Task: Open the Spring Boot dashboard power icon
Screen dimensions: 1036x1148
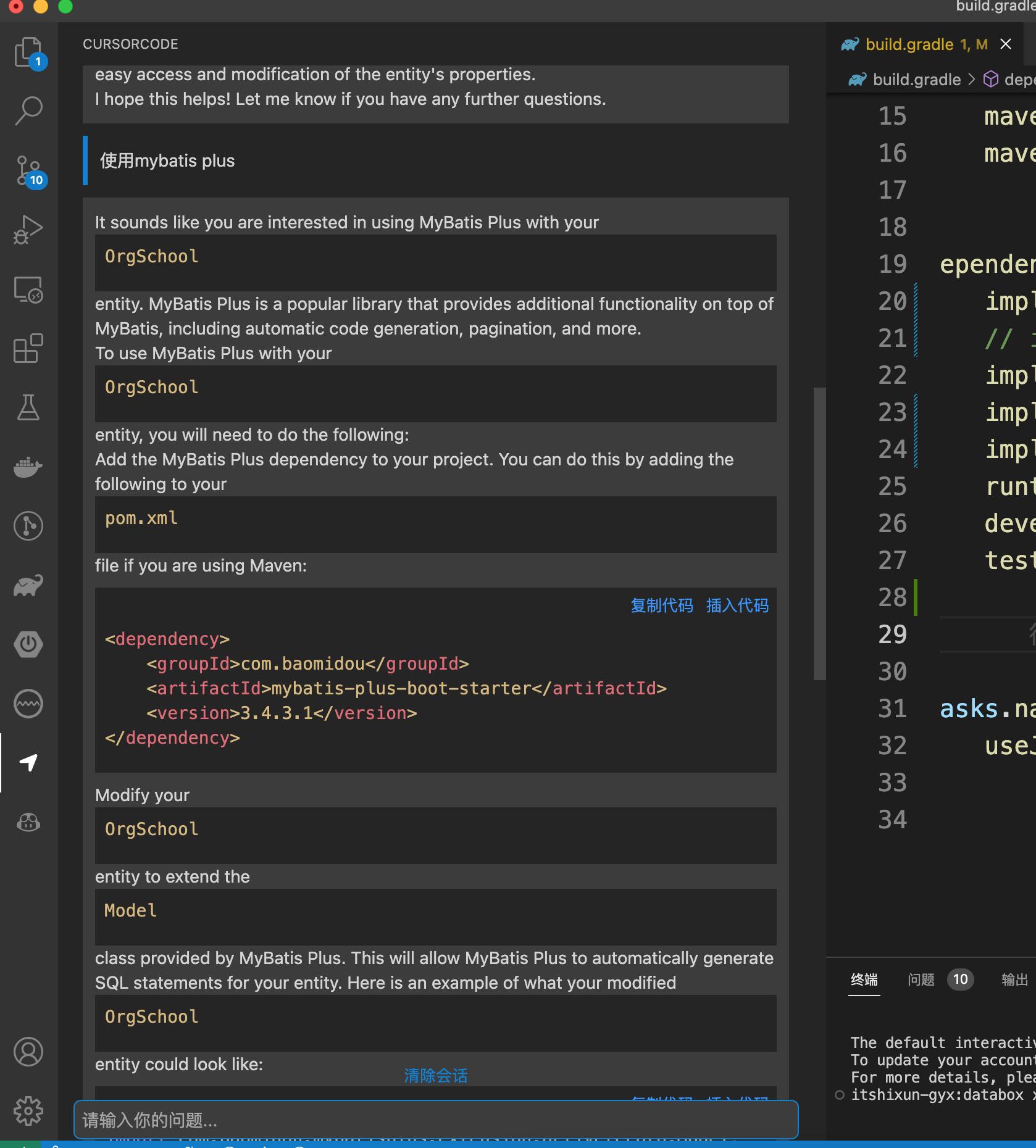Action: [x=28, y=644]
